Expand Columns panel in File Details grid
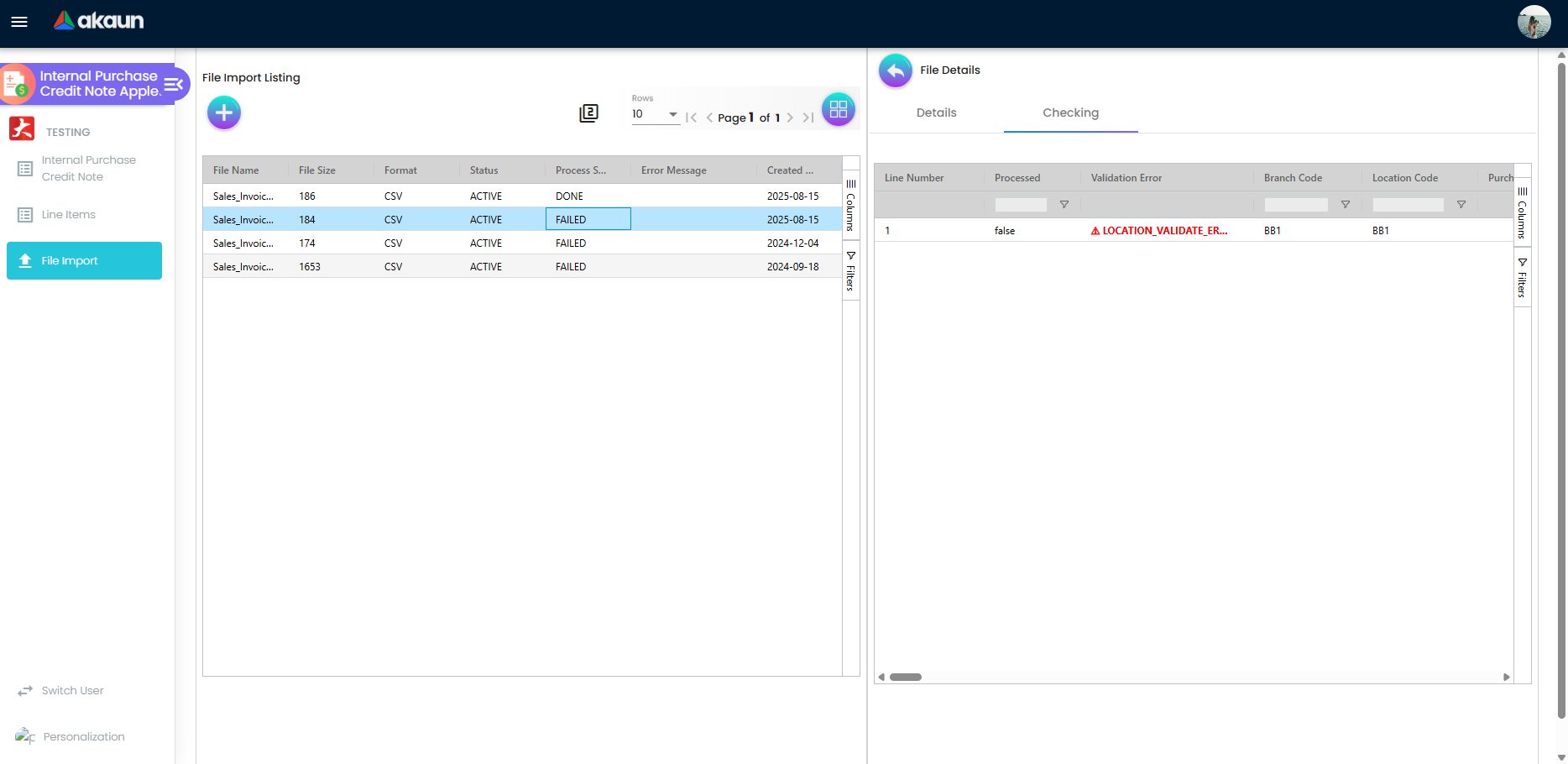 click(1522, 213)
